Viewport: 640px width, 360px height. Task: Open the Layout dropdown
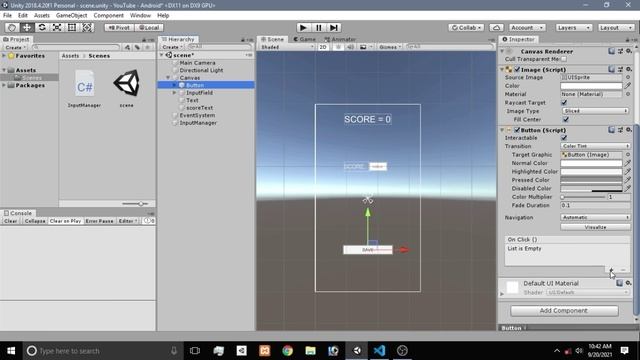pos(616,27)
